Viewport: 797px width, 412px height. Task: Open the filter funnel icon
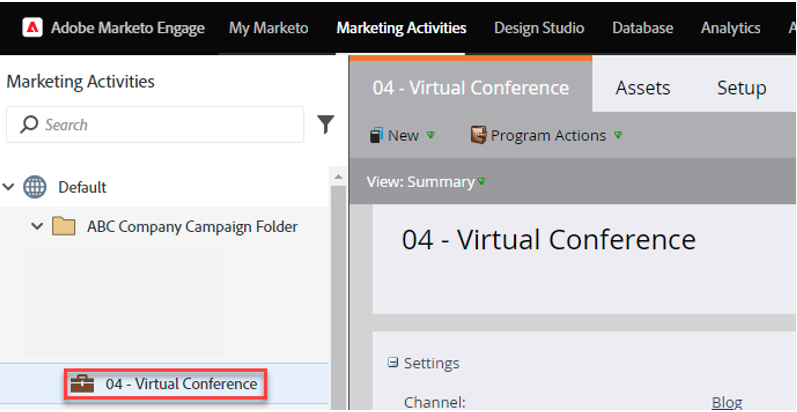pyautogui.click(x=326, y=124)
